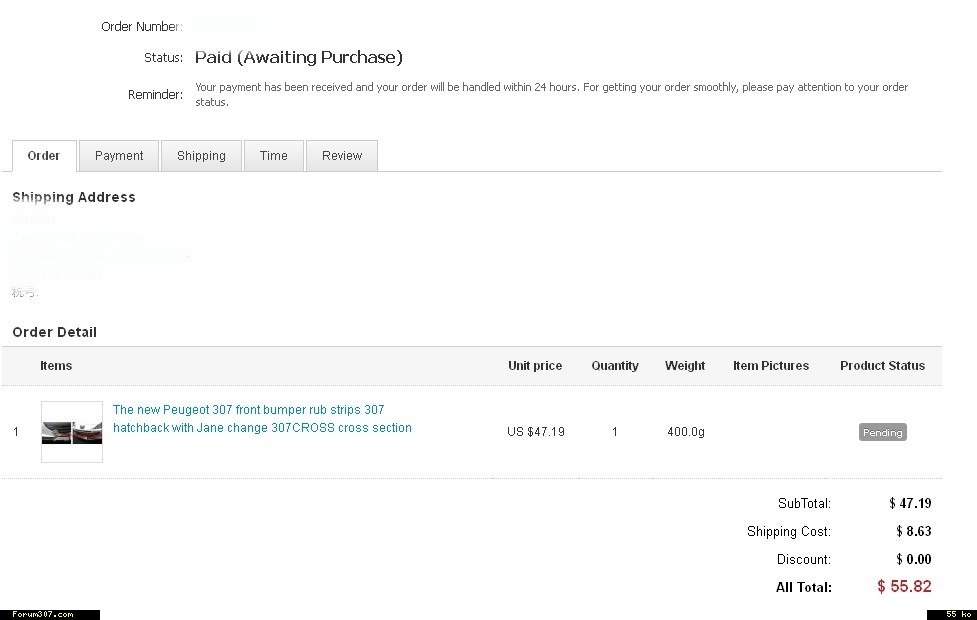This screenshot has width=977, height=620.
Task: Click the Unit price column header
Action: coord(535,366)
